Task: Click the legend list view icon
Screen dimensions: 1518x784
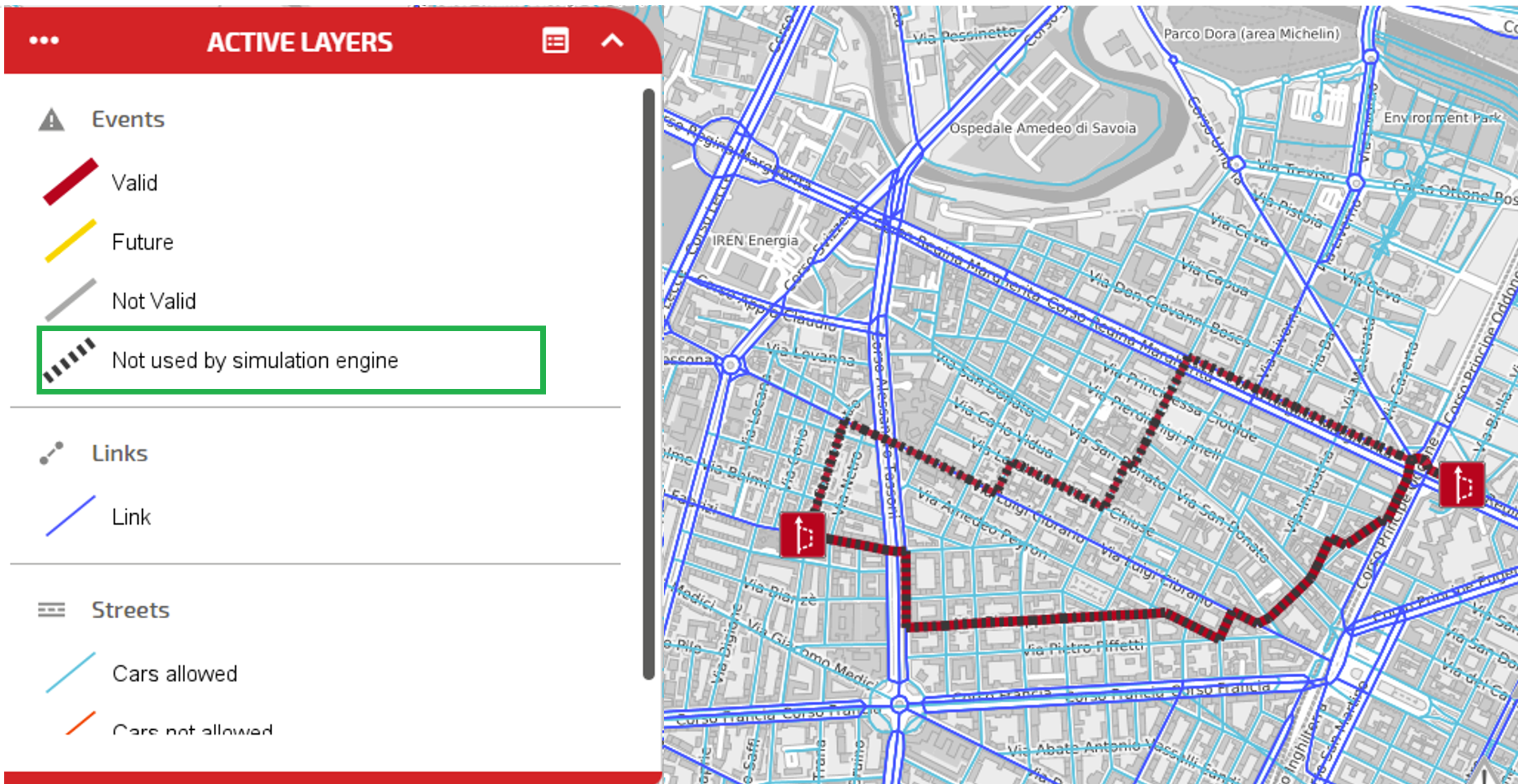Action: point(555,41)
